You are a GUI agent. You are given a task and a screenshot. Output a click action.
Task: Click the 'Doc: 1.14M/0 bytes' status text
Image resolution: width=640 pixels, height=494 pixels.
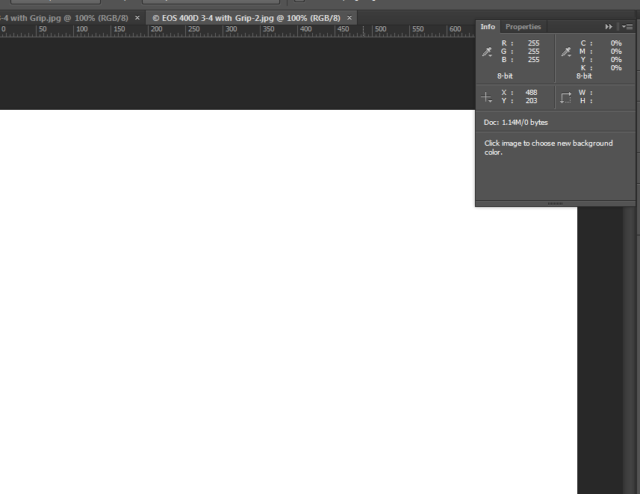tap(516, 122)
